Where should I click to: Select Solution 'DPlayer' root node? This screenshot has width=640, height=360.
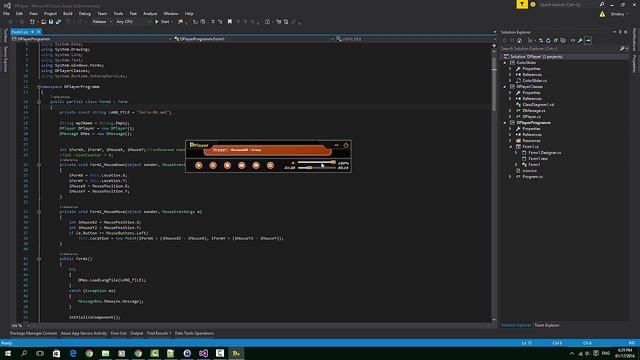click(536, 57)
